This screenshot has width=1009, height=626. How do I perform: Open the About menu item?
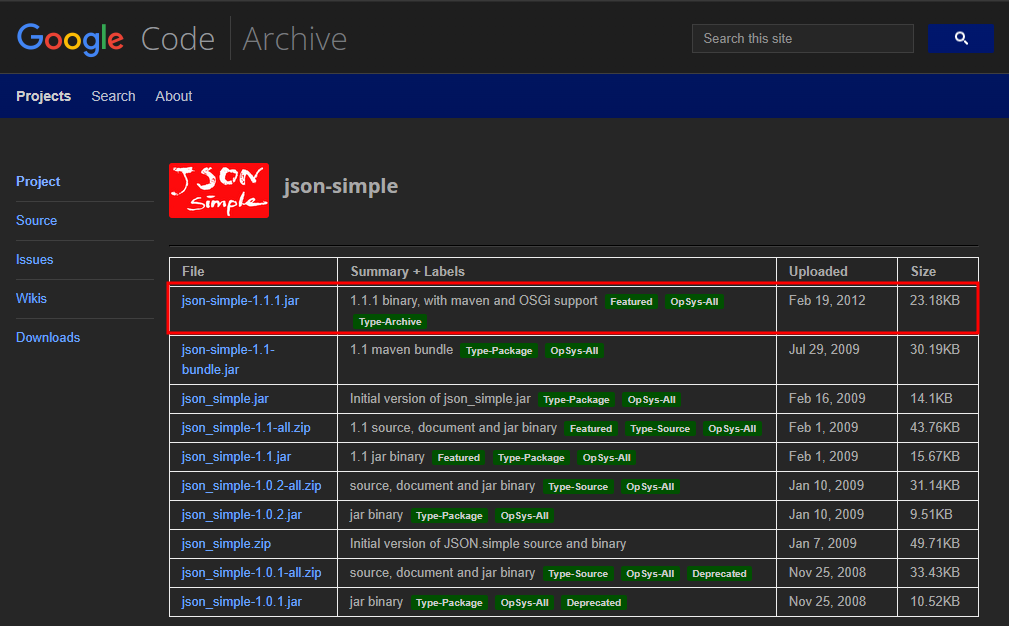[173, 96]
